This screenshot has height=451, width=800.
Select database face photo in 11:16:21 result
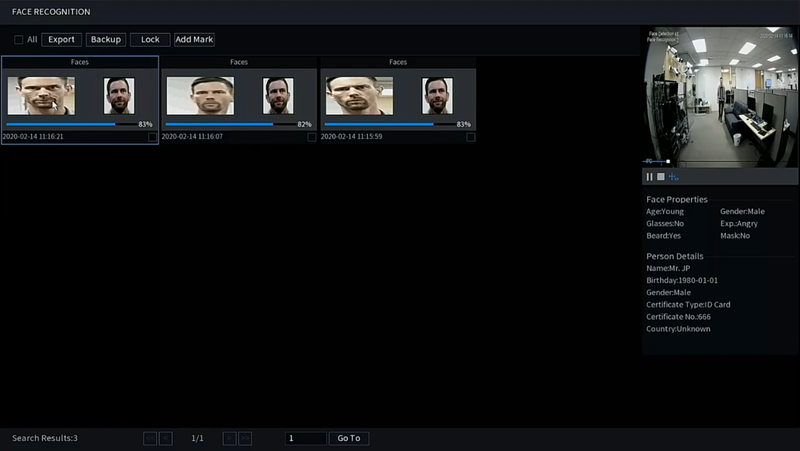[x=119, y=95]
